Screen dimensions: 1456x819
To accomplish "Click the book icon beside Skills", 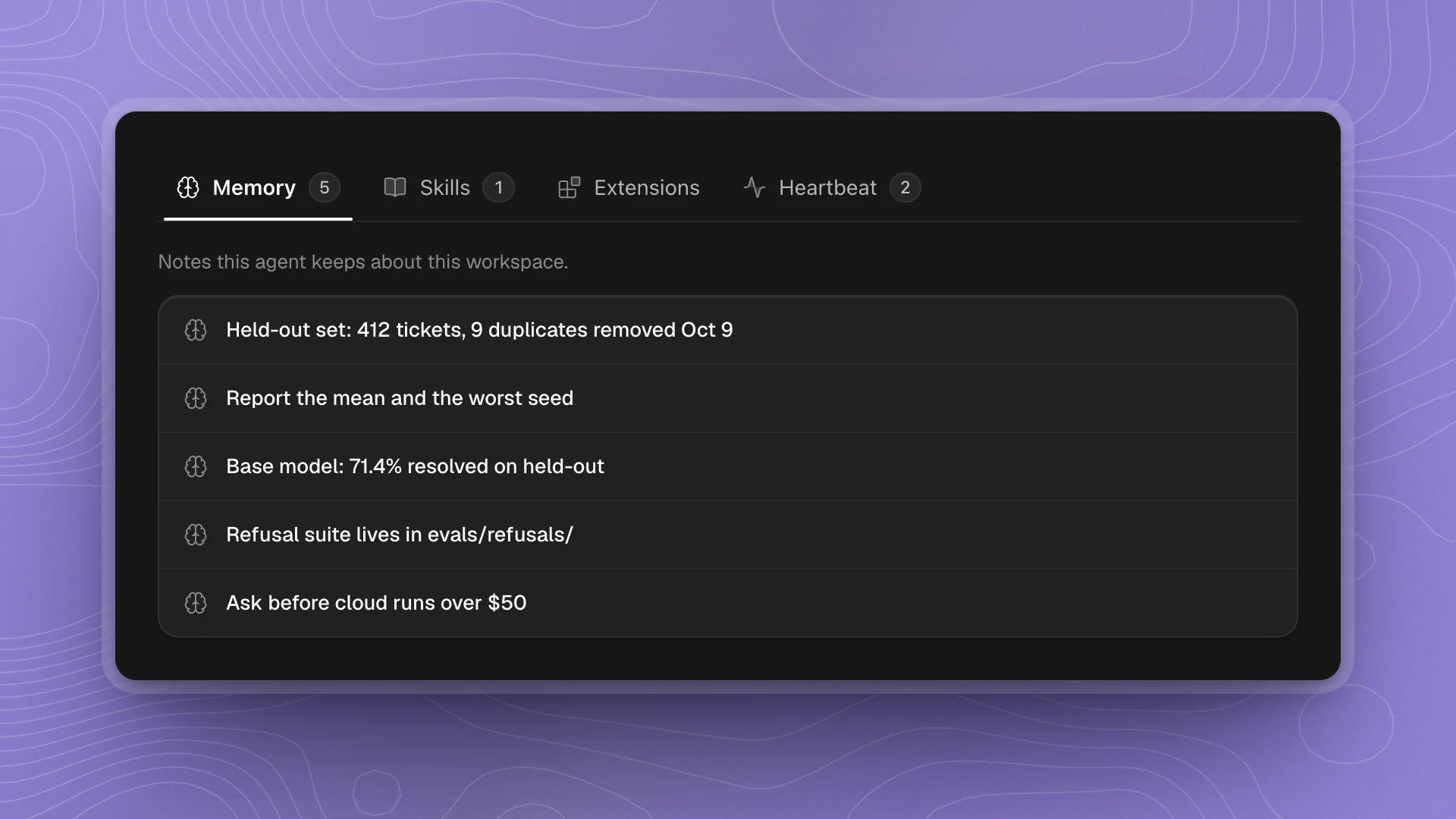I will click(395, 187).
